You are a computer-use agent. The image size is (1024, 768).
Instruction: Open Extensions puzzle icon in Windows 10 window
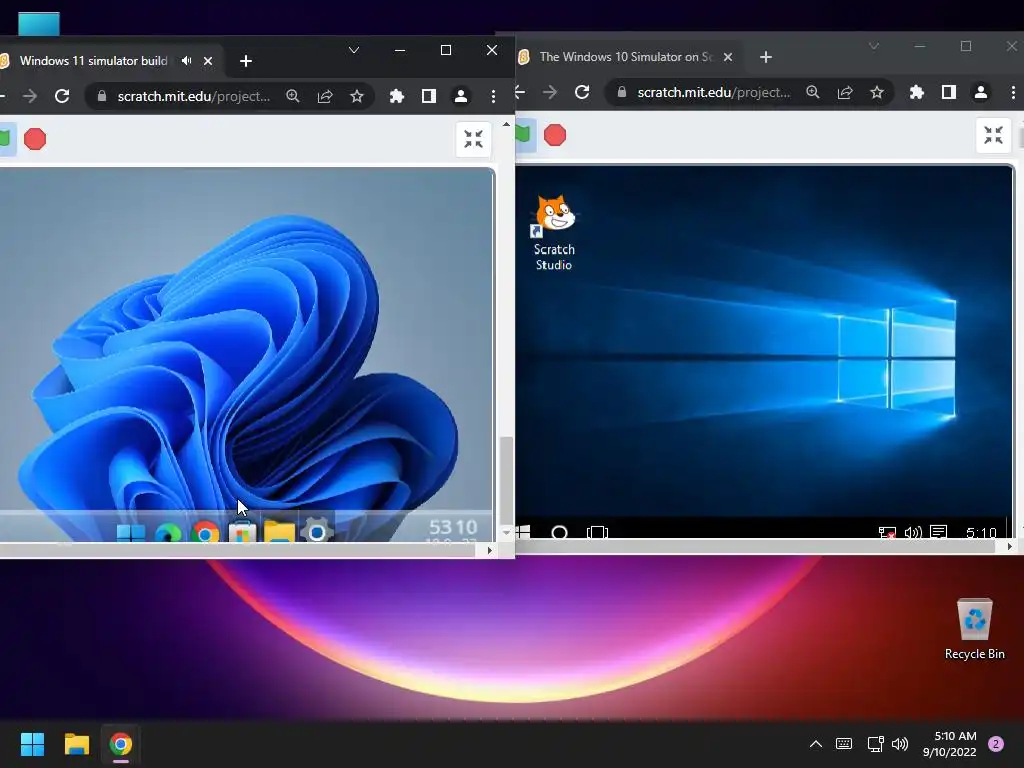[916, 92]
